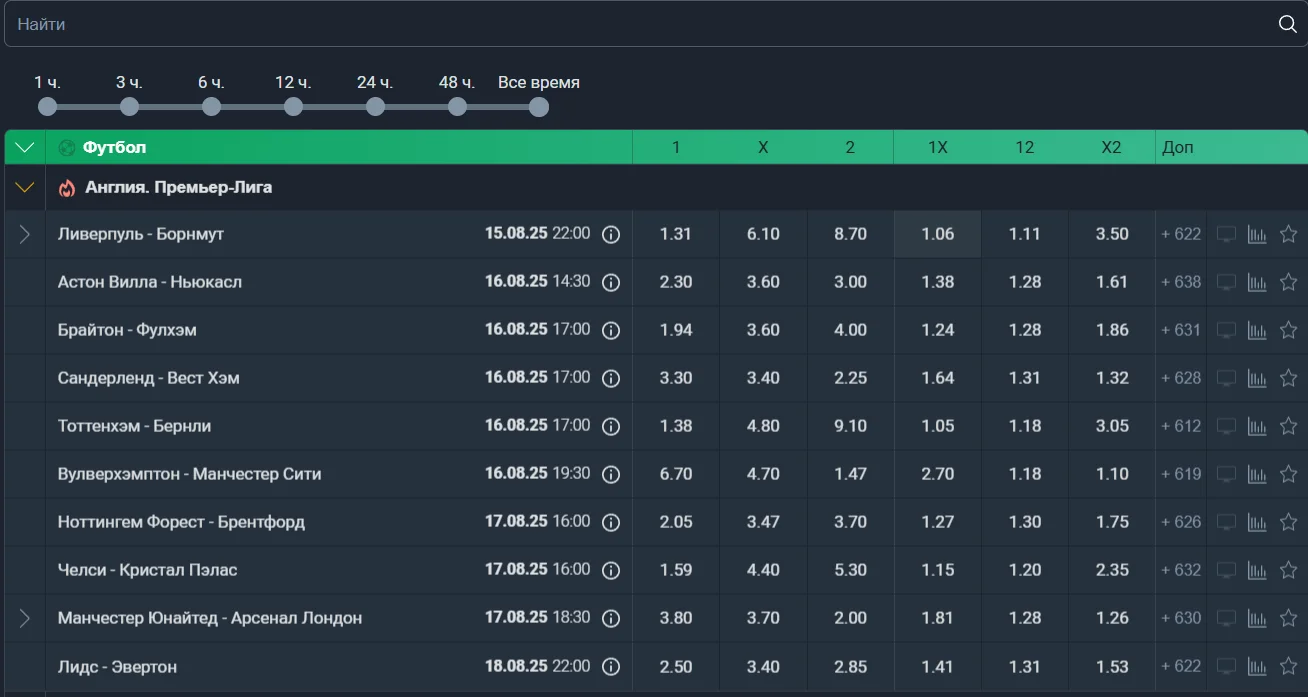
Task: Favorite the Вулверхэмптон - Манчестер Сити match star
Action: [1288, 474]
